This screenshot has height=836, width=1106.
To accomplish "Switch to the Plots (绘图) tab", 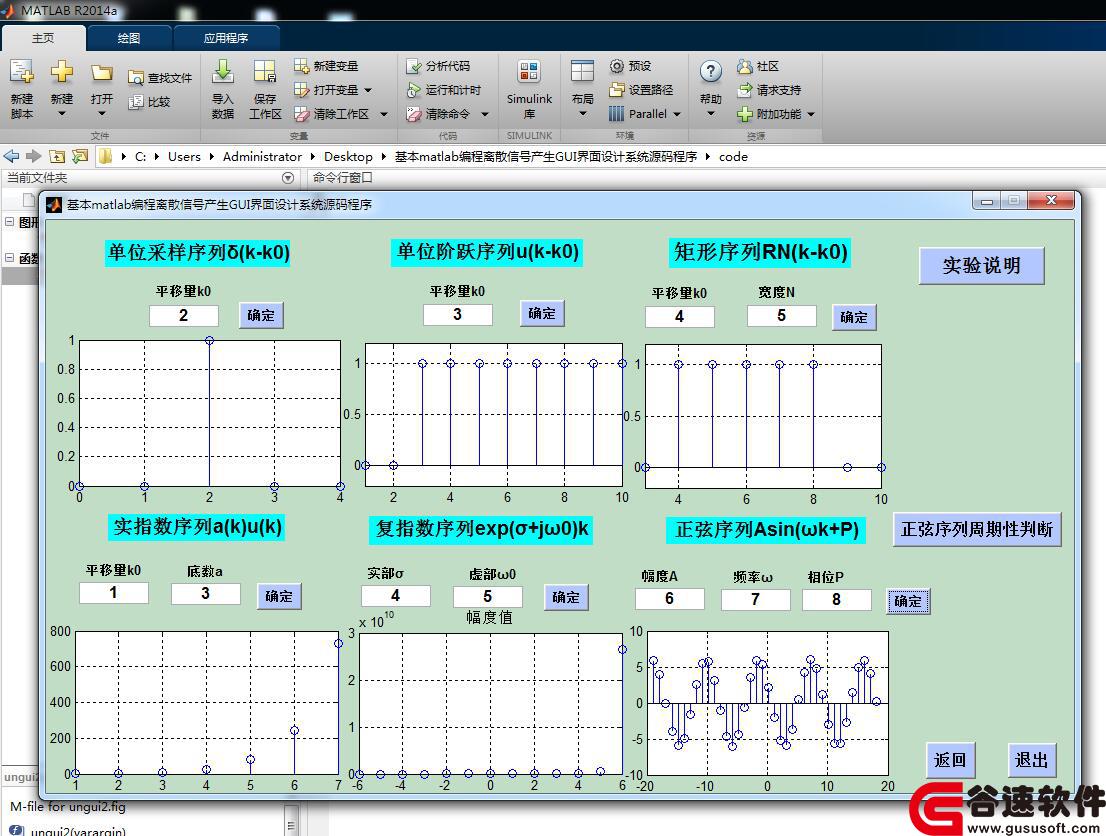I will (128, 38).
